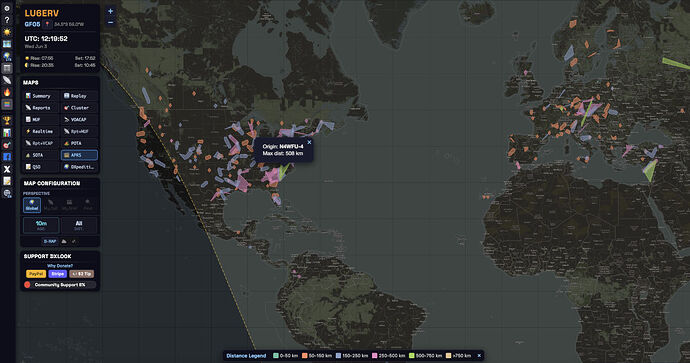Click the 150-250 km legend swatch

(338, 356)
